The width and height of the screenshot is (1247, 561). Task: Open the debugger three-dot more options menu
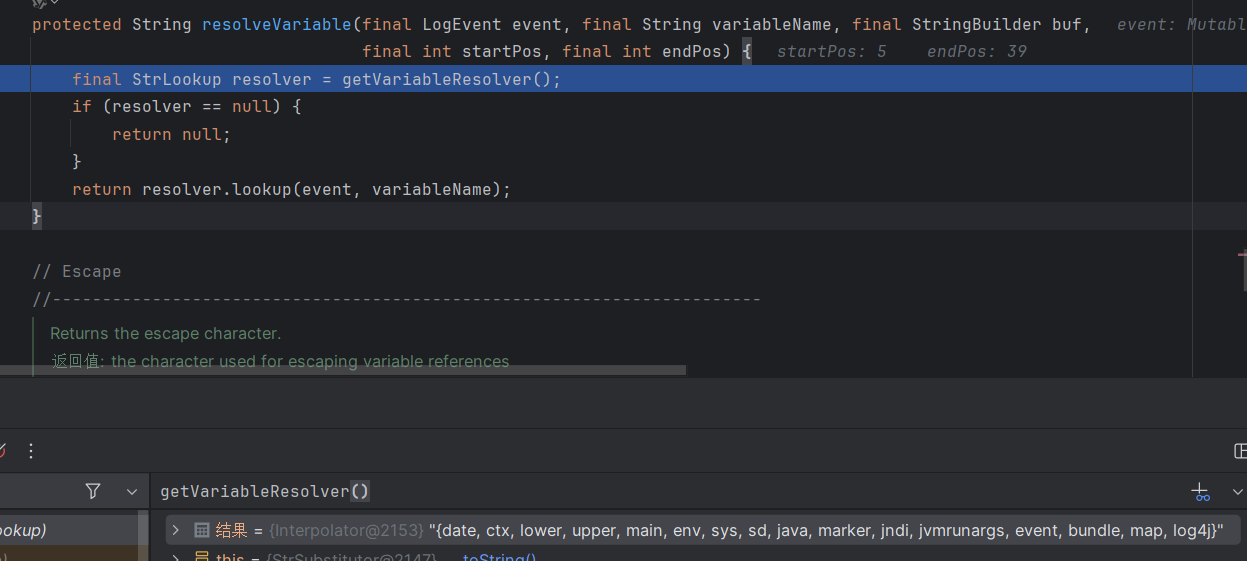31,451
